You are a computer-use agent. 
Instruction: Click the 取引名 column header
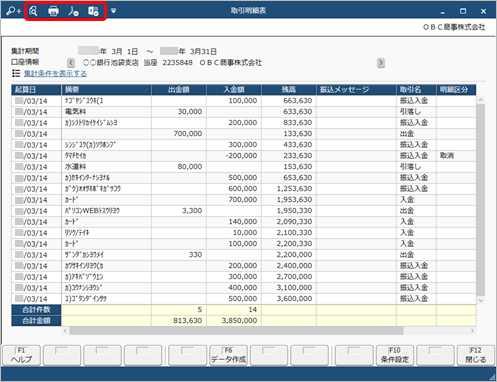(416, 90)
